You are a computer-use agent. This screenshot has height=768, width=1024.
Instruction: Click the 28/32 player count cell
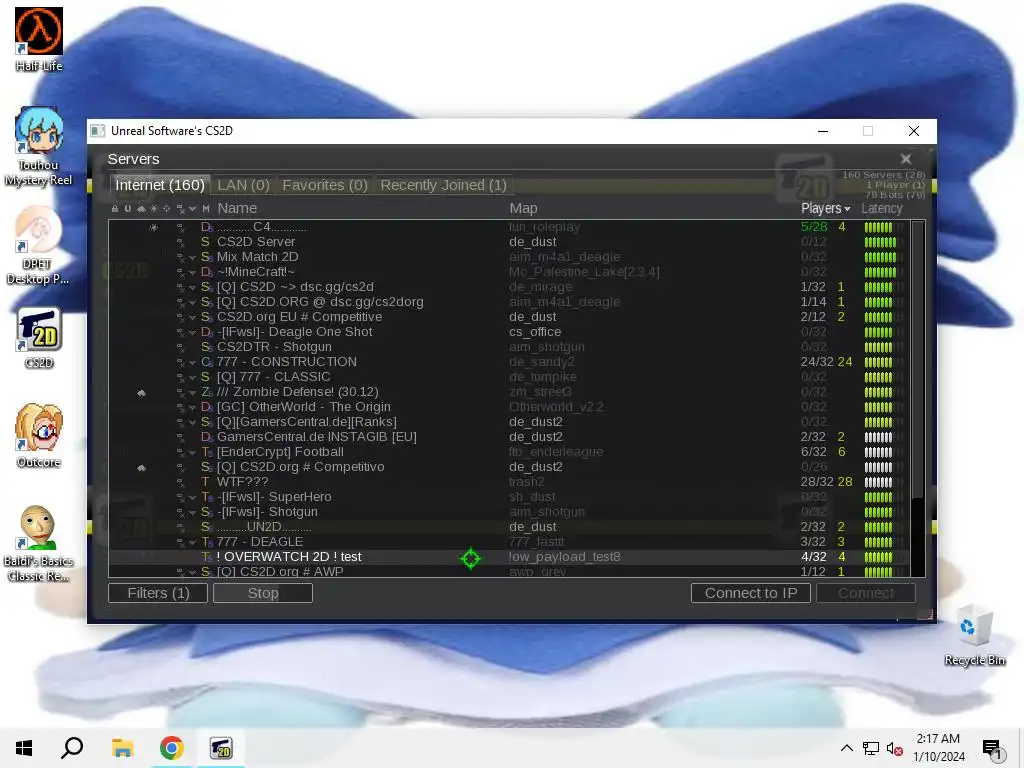click(816, 482)
